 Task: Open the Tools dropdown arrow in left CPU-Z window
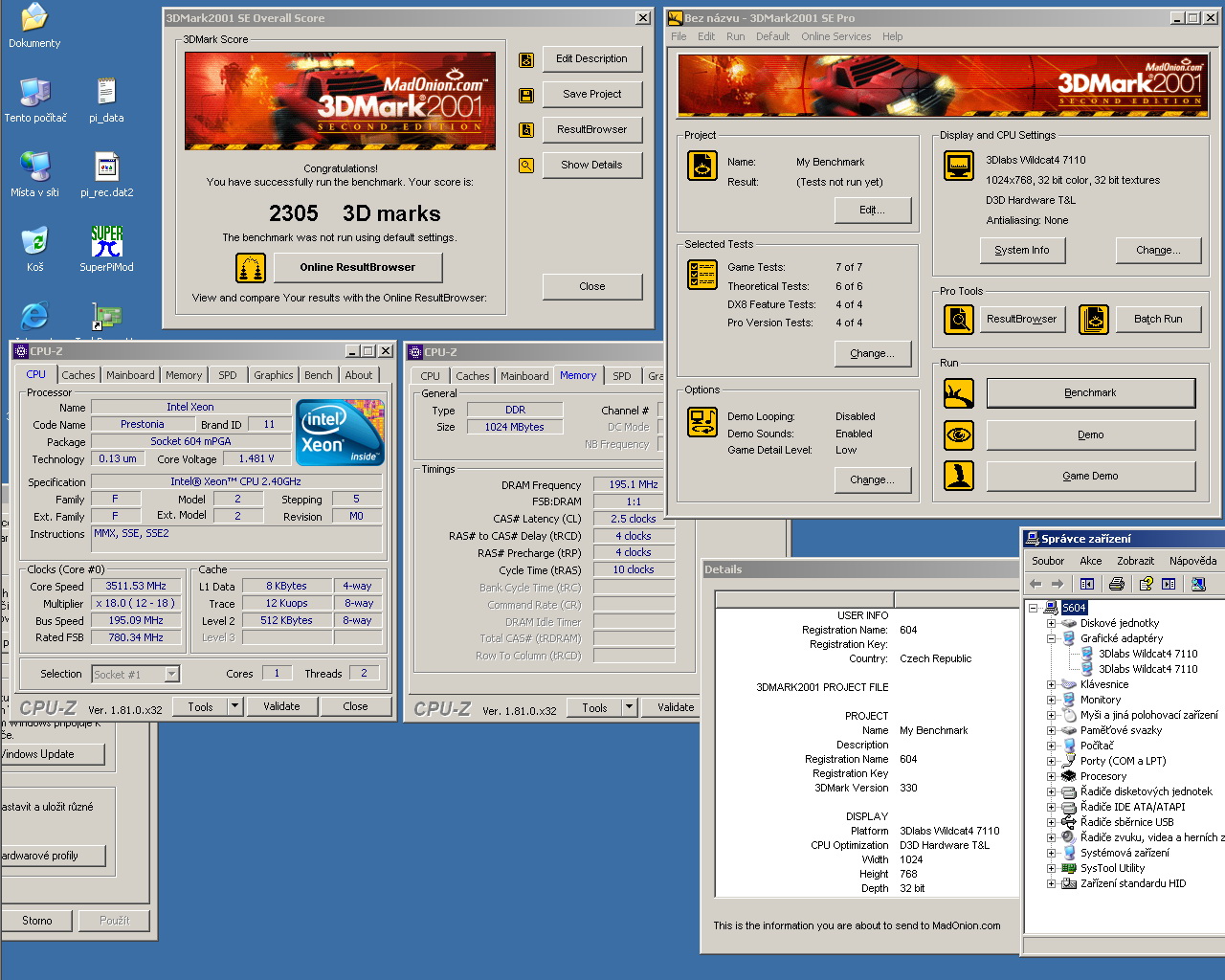coord(234,706)
